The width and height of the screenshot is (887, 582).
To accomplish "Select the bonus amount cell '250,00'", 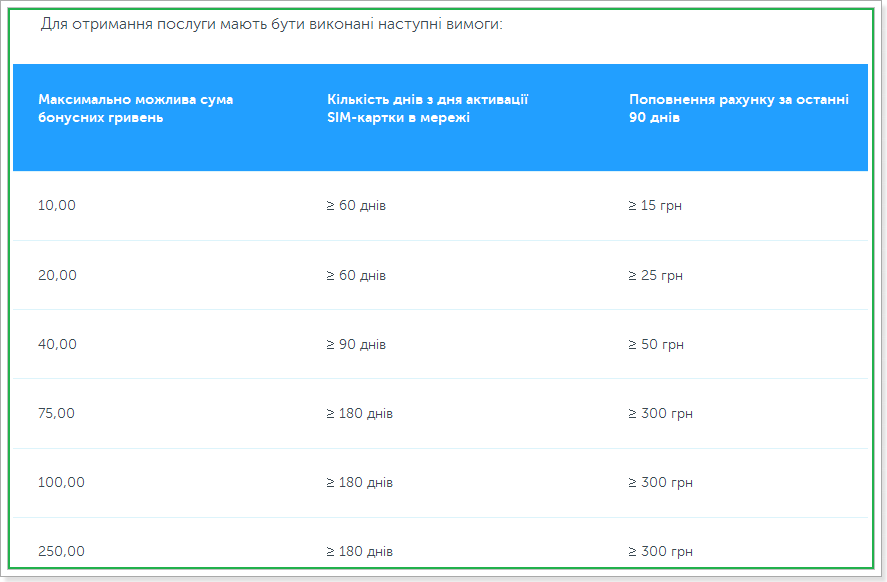I will coord(61,551).
